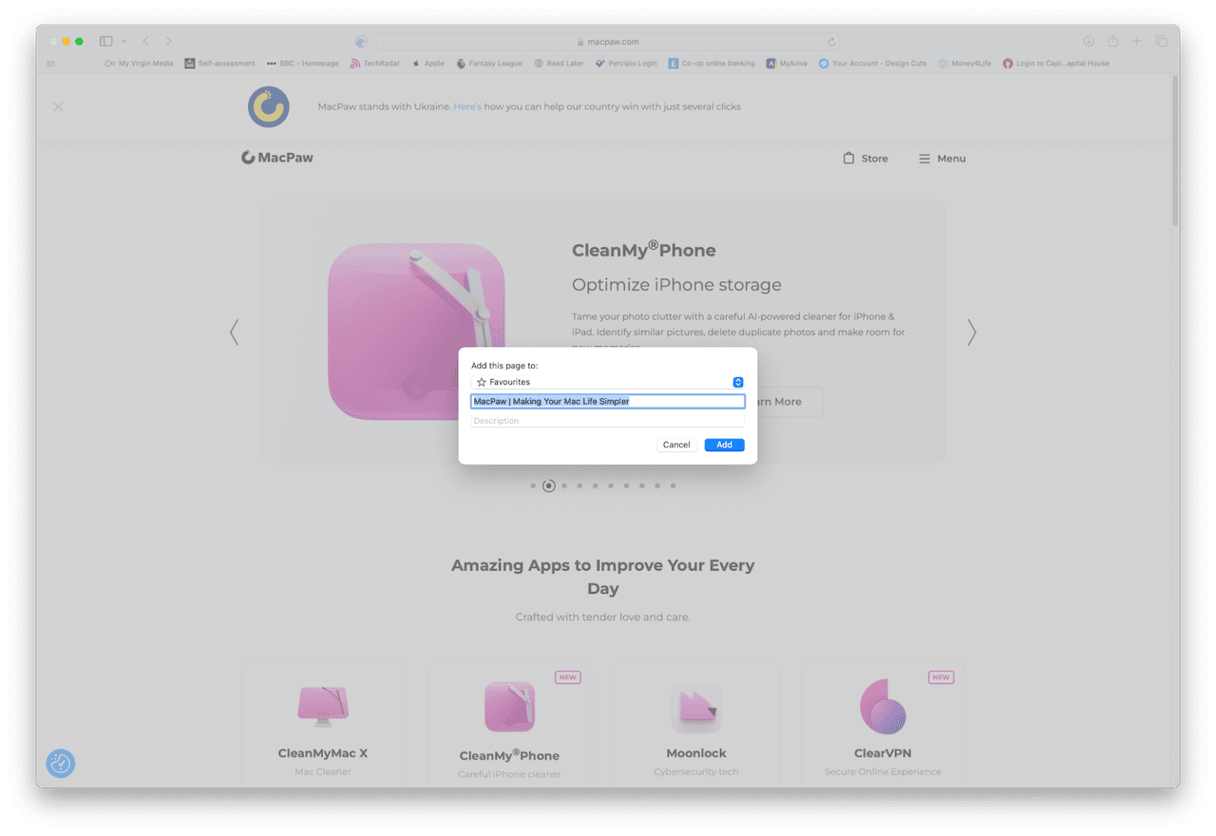Cancel the add bookmark dialog

[677, 445]
